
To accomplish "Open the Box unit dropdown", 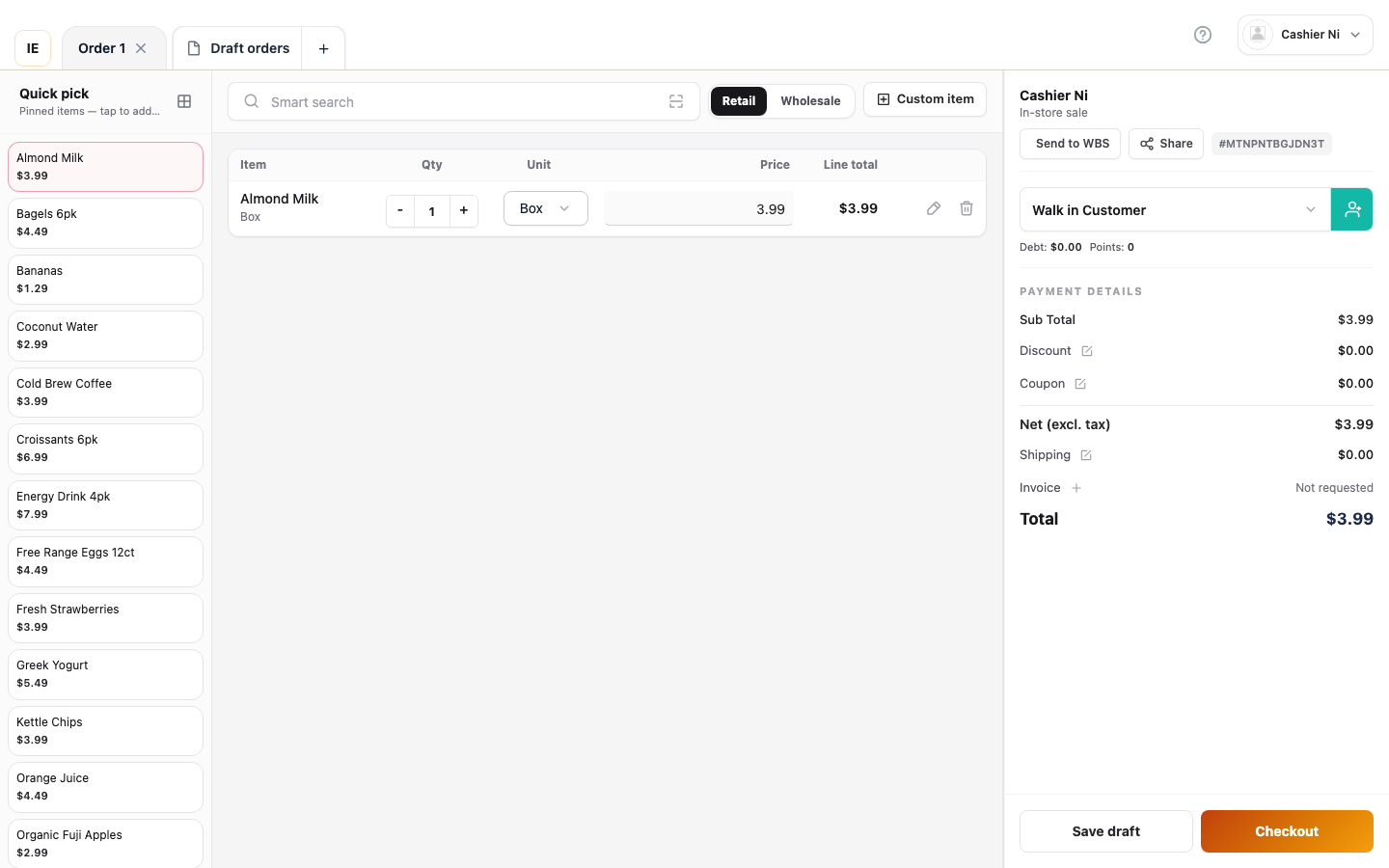I will point(546,208).
